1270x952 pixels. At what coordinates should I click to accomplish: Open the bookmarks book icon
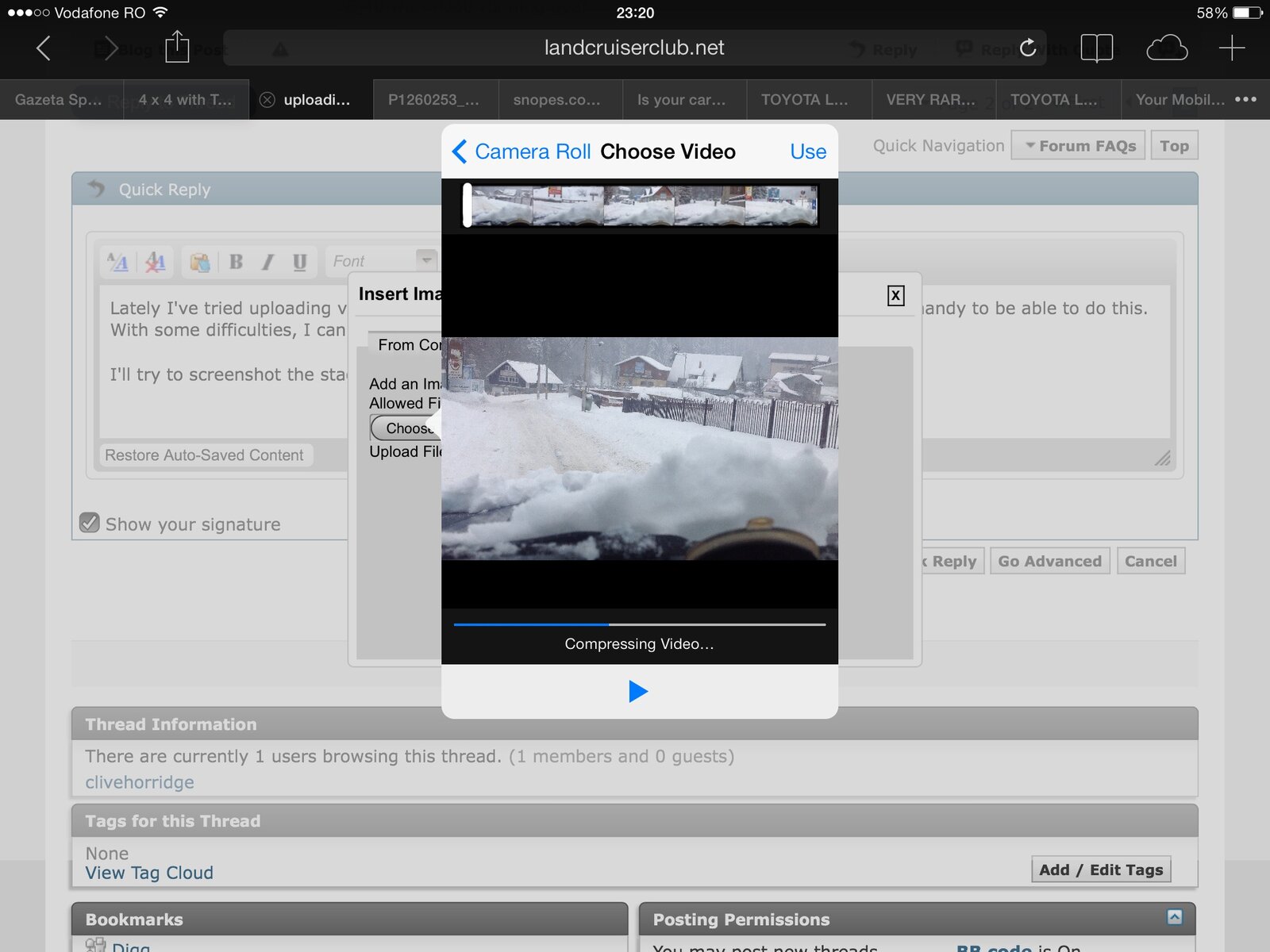1097,48
